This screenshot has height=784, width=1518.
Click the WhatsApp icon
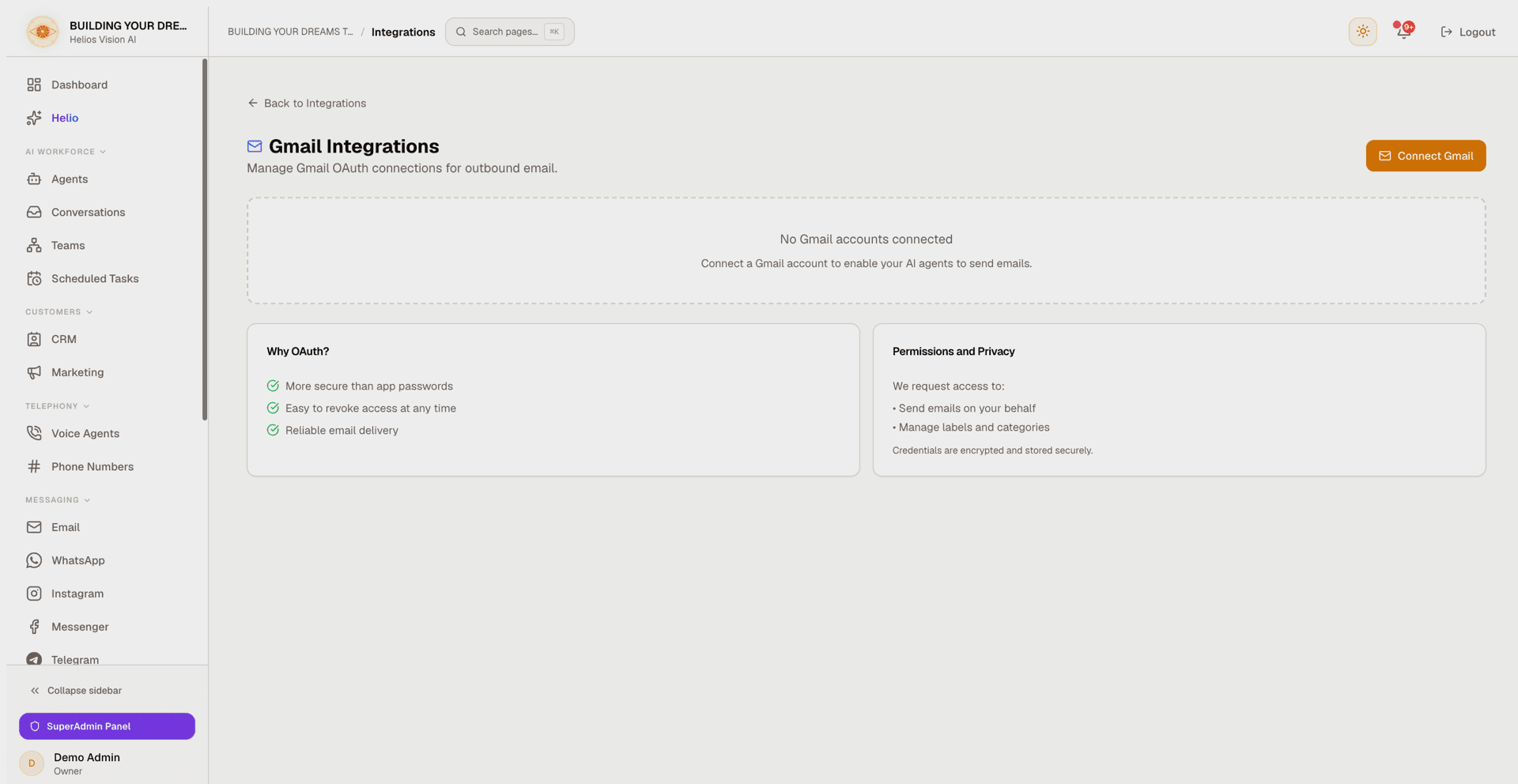[x=34, y=560]
